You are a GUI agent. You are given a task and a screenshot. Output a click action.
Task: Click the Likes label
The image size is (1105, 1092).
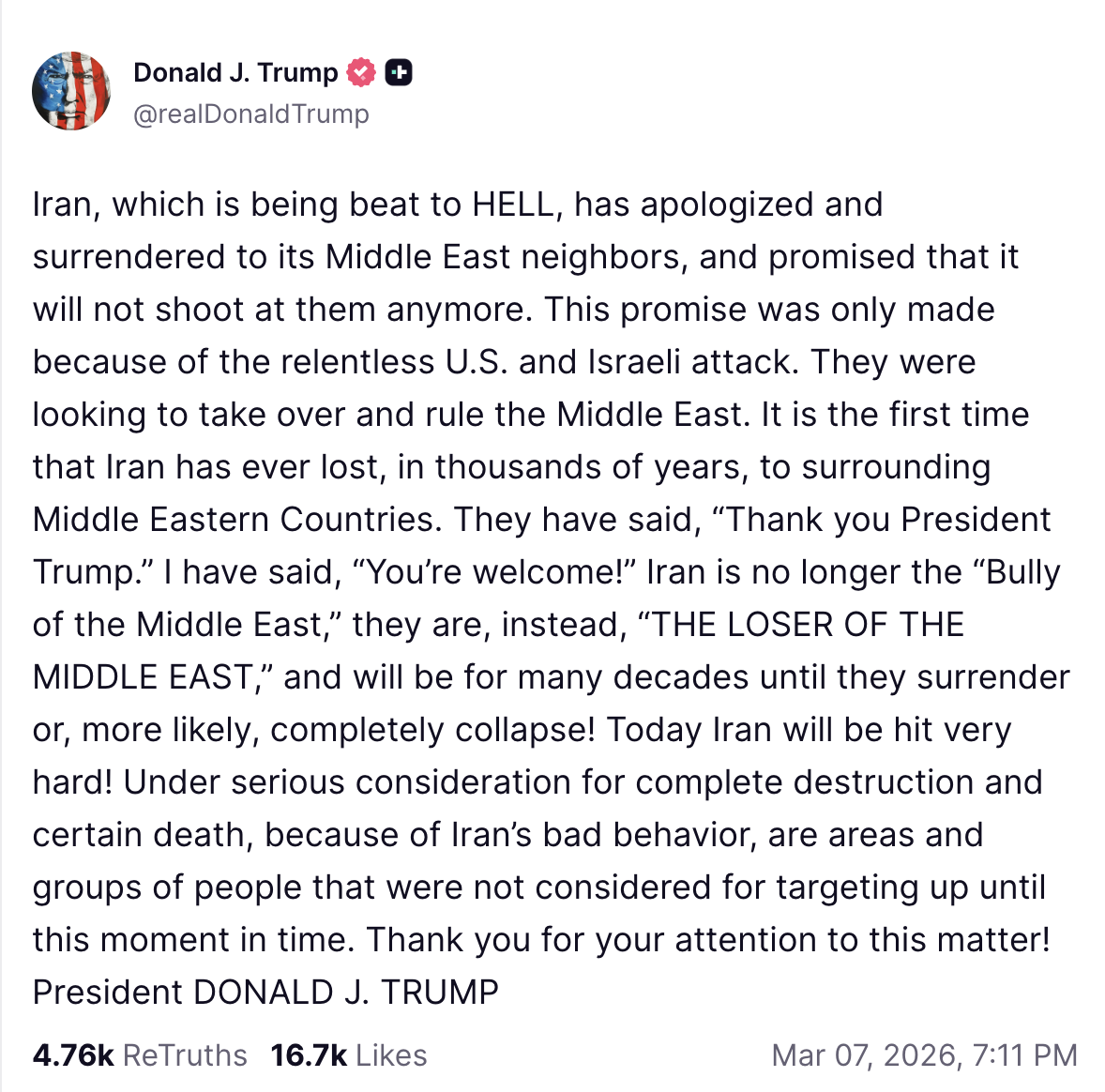tap(391, 1055)
